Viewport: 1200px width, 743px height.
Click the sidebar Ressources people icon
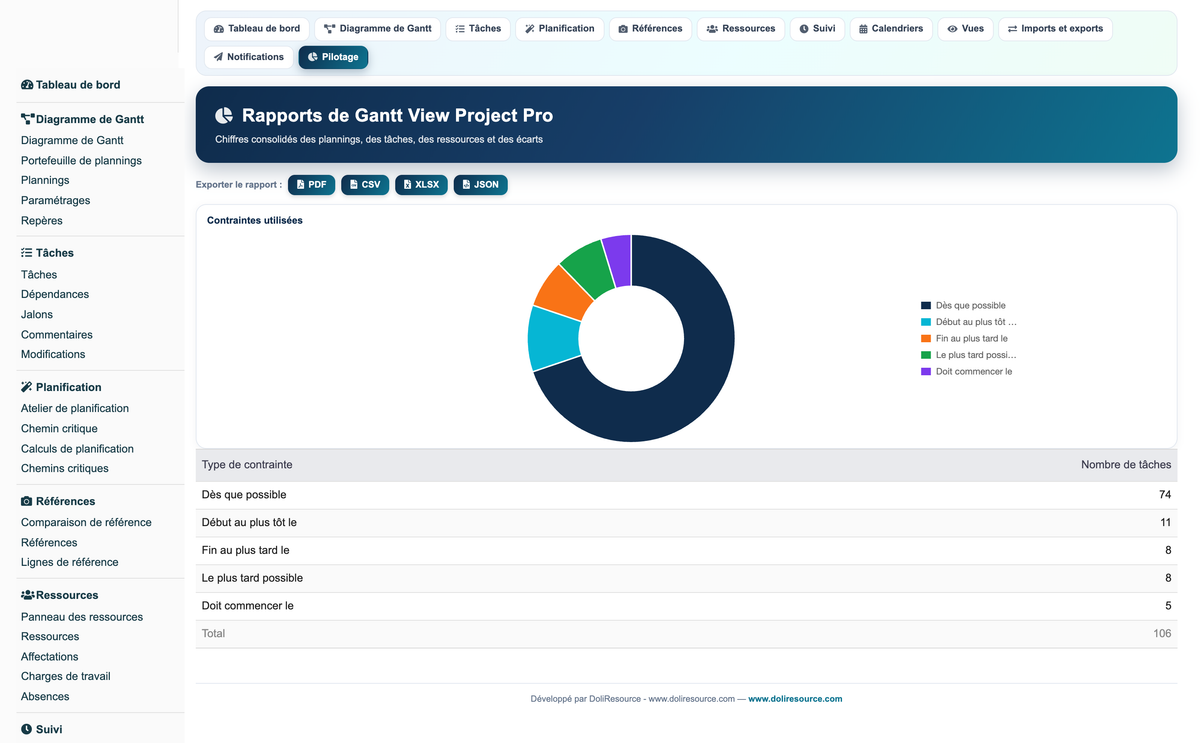coord(28,595)
